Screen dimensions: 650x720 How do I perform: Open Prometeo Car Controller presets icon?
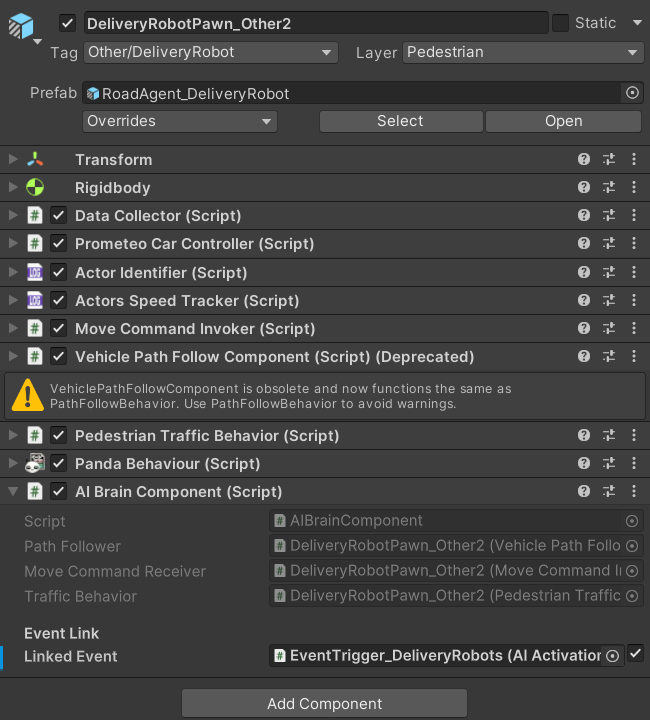(609, 243)
